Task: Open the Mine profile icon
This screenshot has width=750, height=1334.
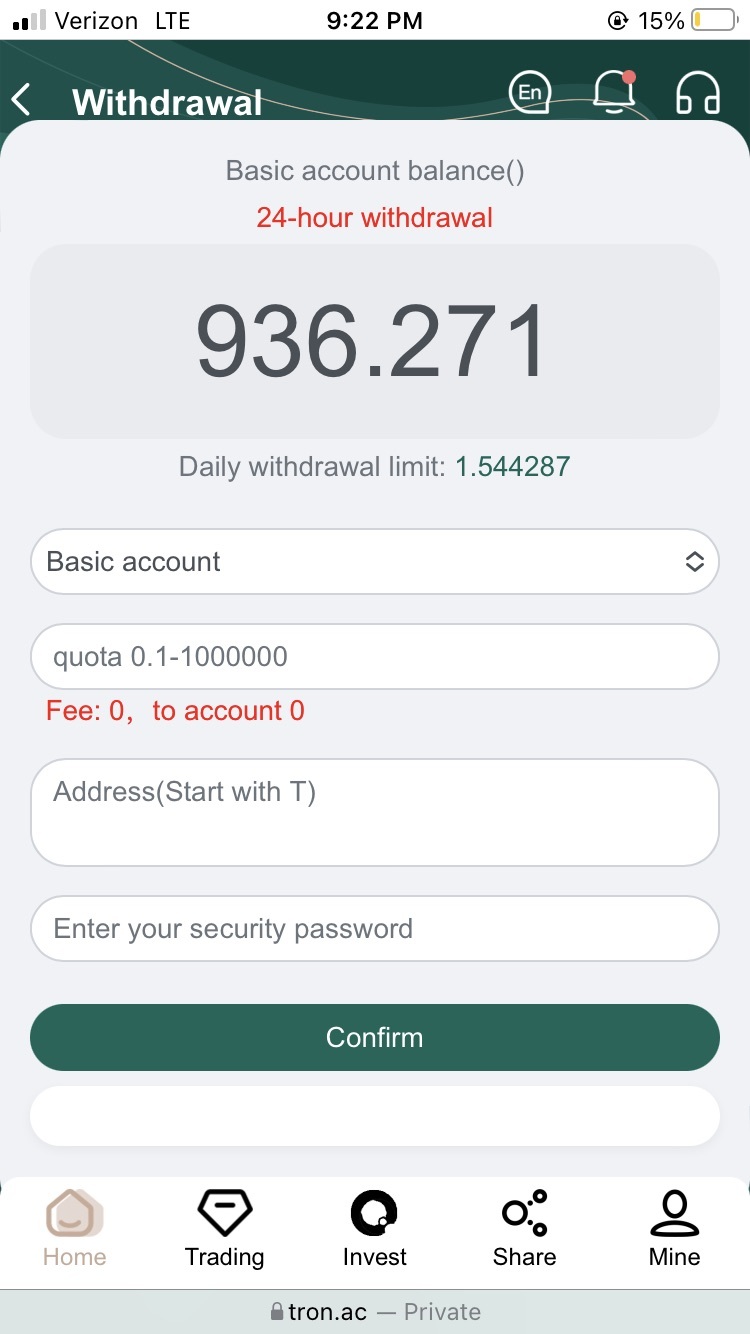Action: coord(675,1213)
